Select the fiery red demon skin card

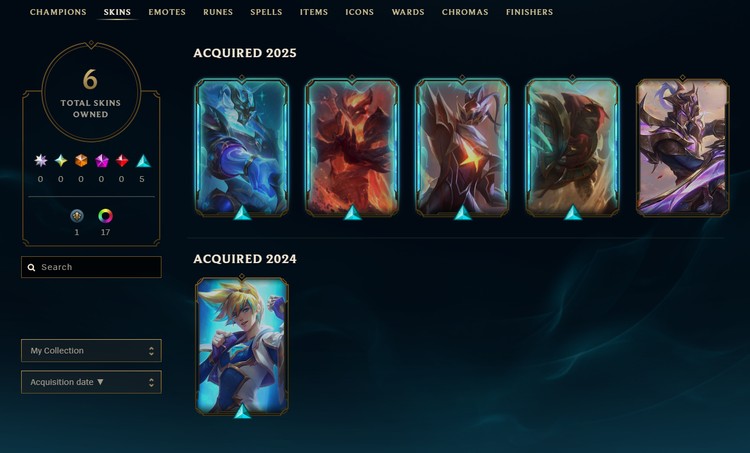pyautogui.click(x=352, y=147)
